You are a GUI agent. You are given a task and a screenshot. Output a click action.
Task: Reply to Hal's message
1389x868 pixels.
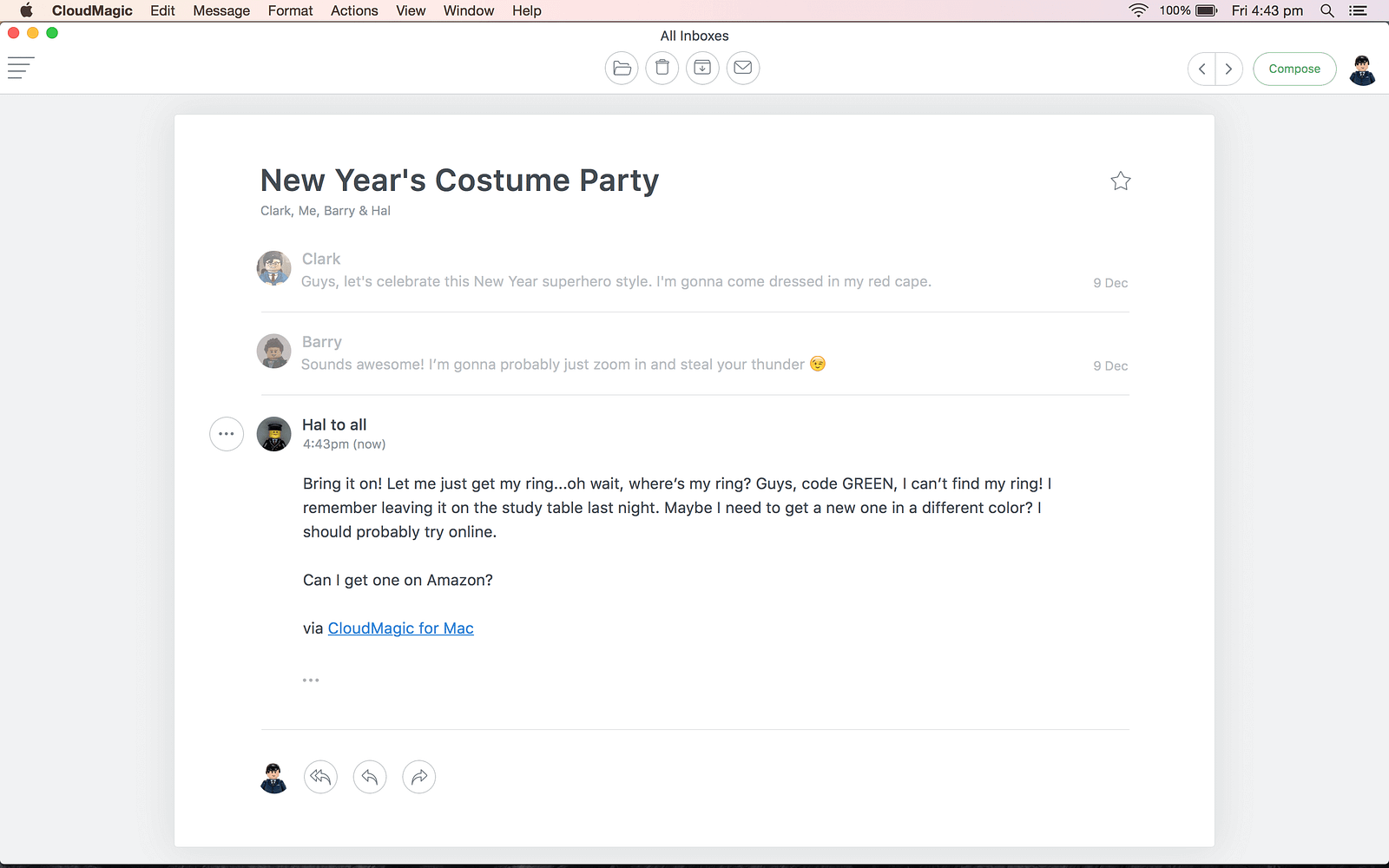[370, 777]
